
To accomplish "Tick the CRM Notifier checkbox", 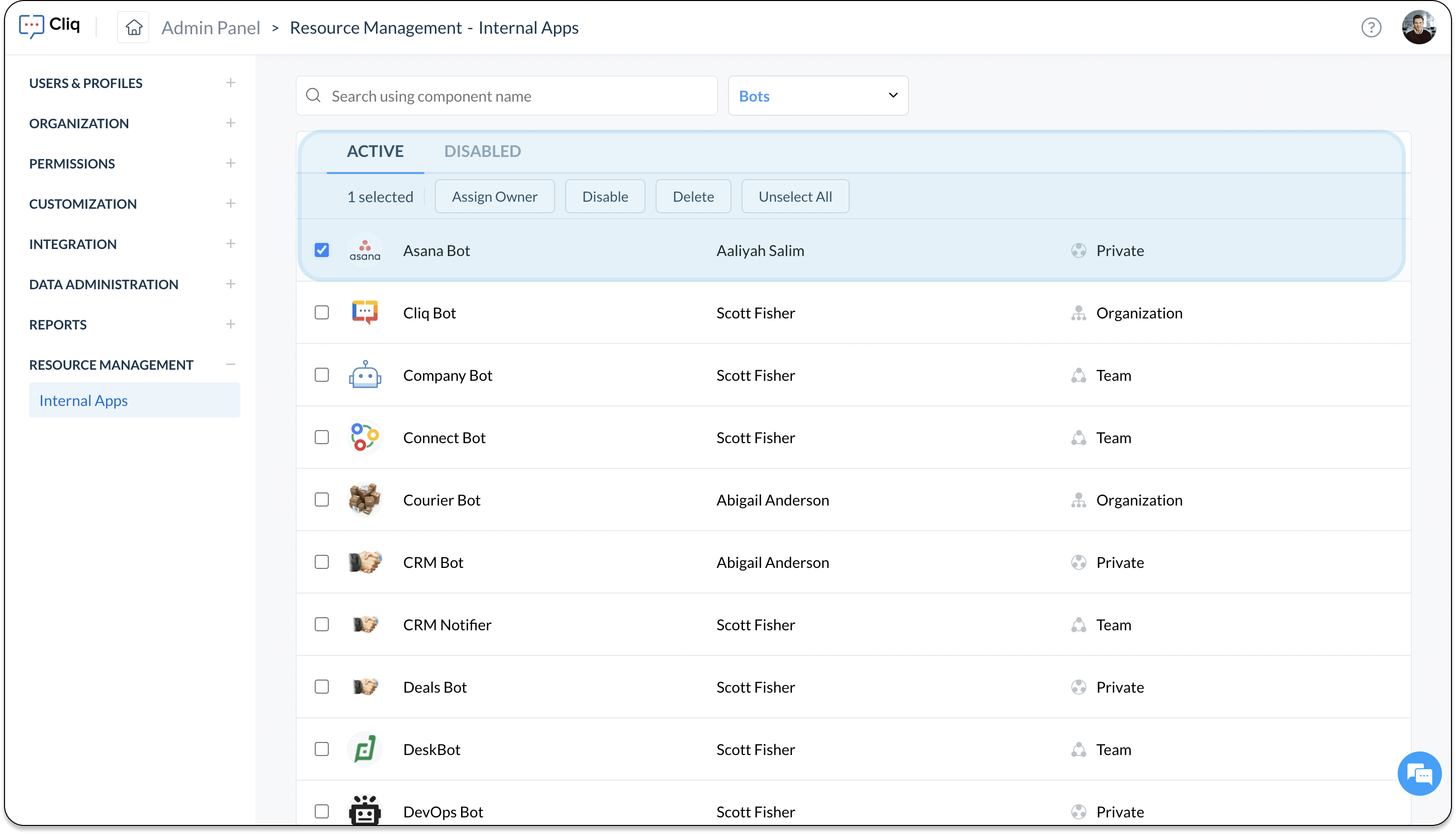I will [322, 624].
